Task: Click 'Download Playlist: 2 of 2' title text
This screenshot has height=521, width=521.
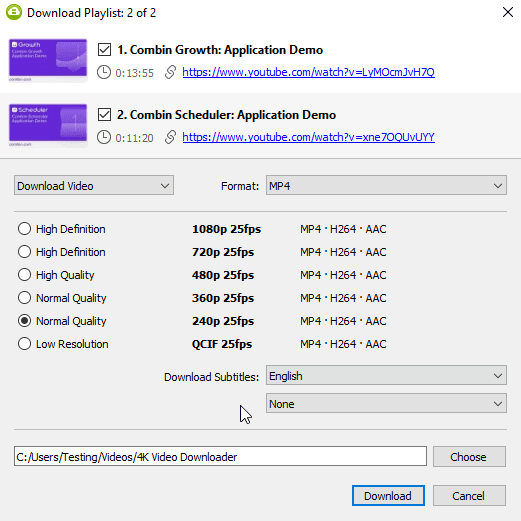Action: [x=91, y=13]
